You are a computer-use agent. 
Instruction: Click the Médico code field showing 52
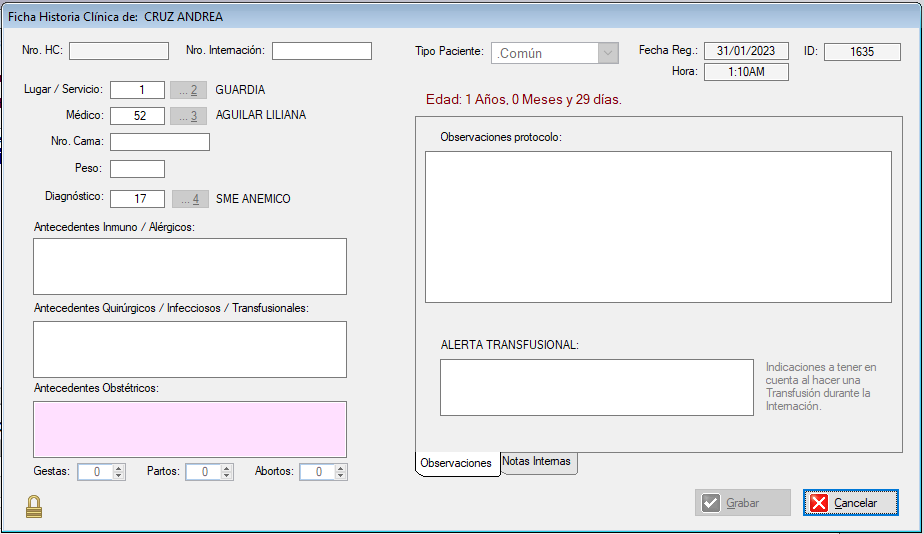pyautogui.click(x=137, y=116)
